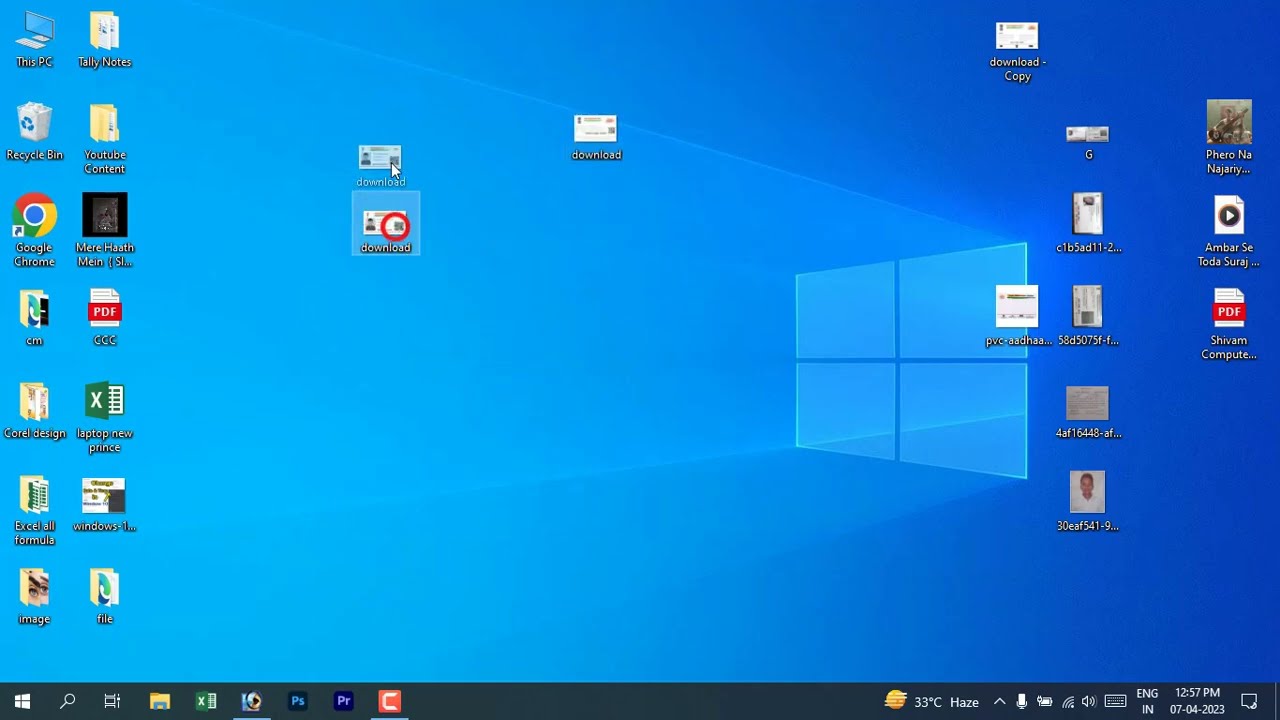
Task: Open the app between Excel and Photoshop on taskbar
Action: point(252,701)
